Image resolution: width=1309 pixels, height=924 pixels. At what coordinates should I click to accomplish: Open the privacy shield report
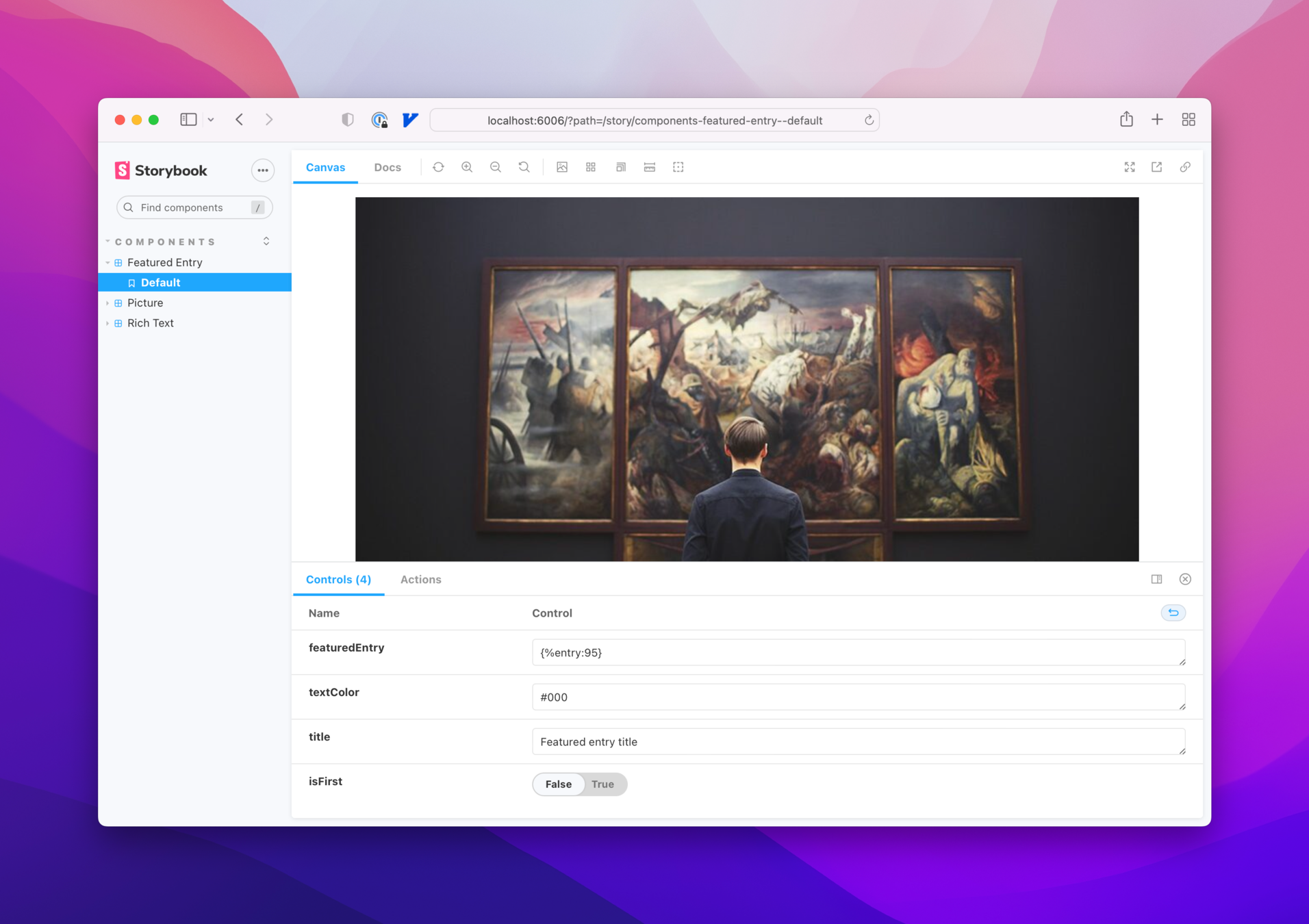(348, 120)
